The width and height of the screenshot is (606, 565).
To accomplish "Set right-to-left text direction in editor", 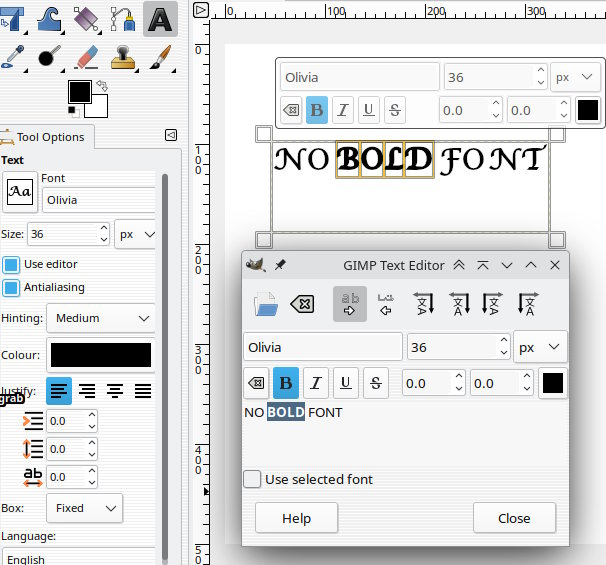I will 386,304.
